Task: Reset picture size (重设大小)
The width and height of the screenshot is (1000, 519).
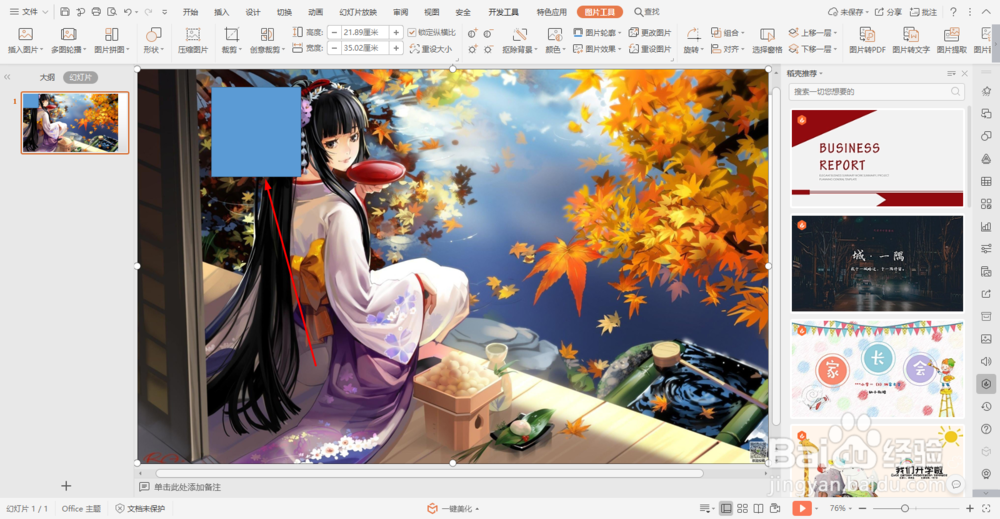Action: point(430,48)
